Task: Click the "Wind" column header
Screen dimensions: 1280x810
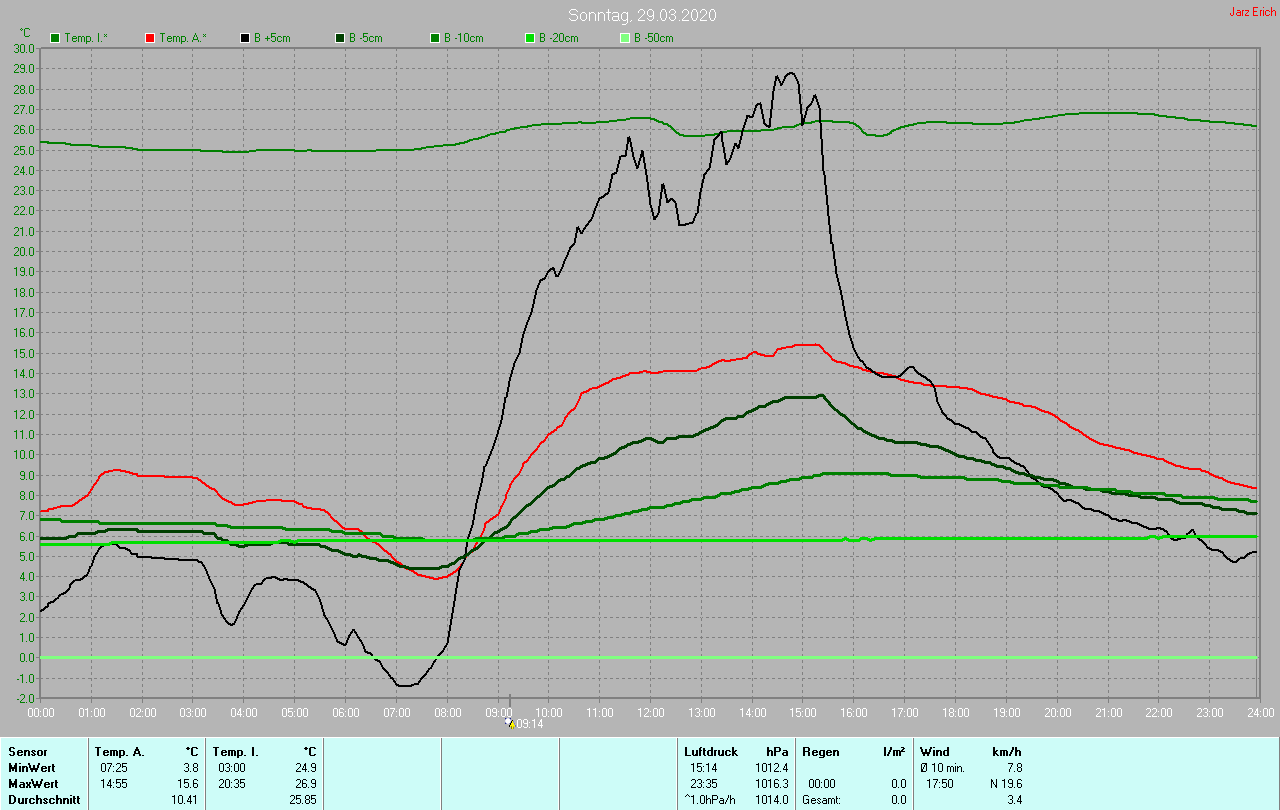Action: click(935, 752)
